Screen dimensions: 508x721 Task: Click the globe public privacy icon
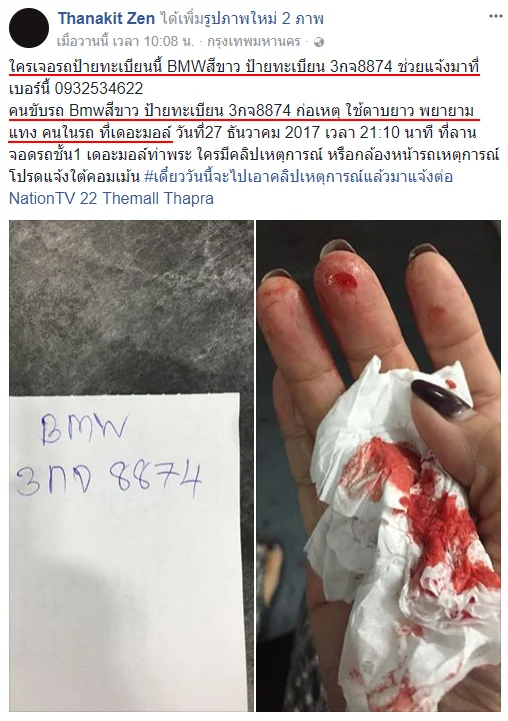coord(319,42)
